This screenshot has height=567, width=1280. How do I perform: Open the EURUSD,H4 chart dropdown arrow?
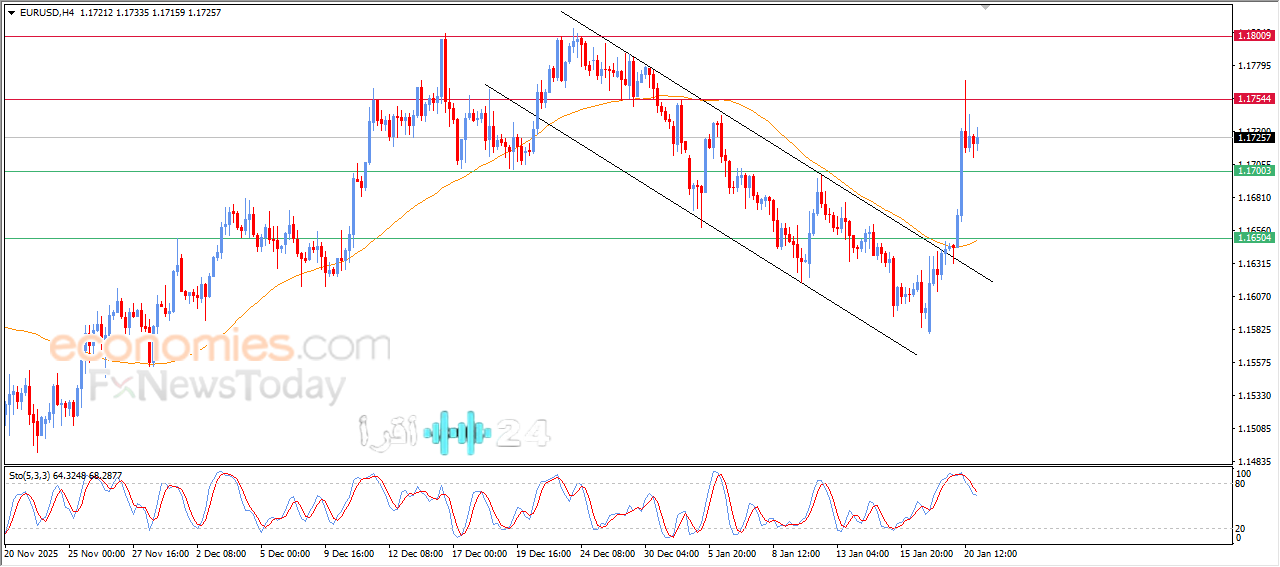click(x=11, y=13)
